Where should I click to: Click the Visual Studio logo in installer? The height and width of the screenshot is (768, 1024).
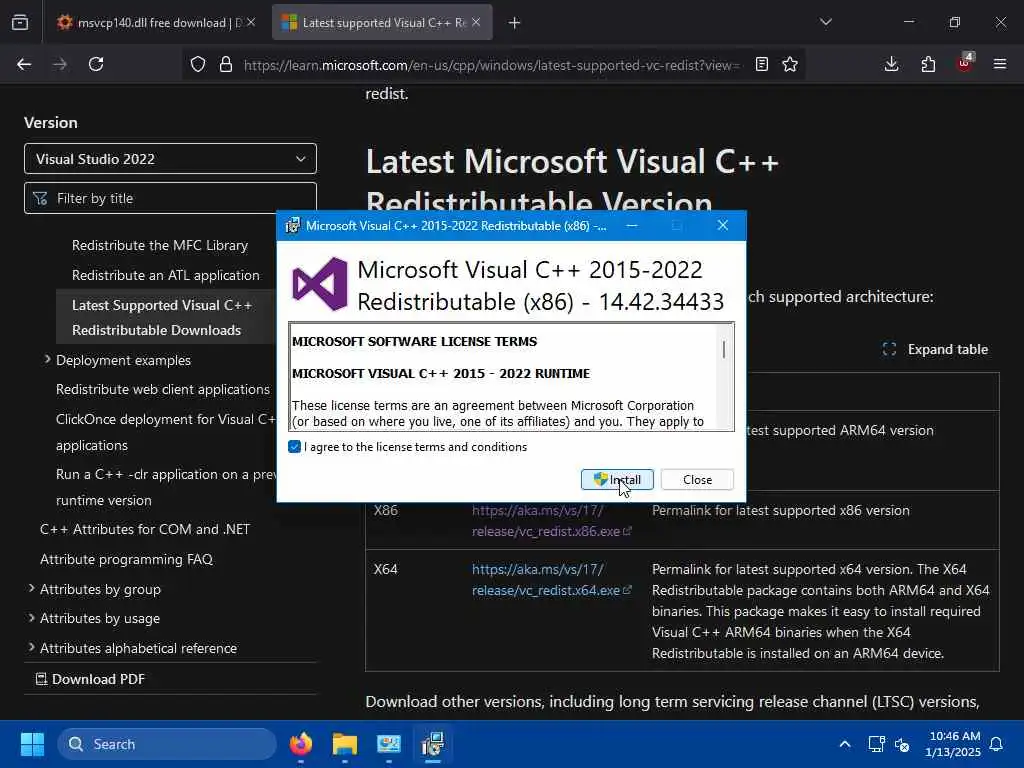coord(320,285)
